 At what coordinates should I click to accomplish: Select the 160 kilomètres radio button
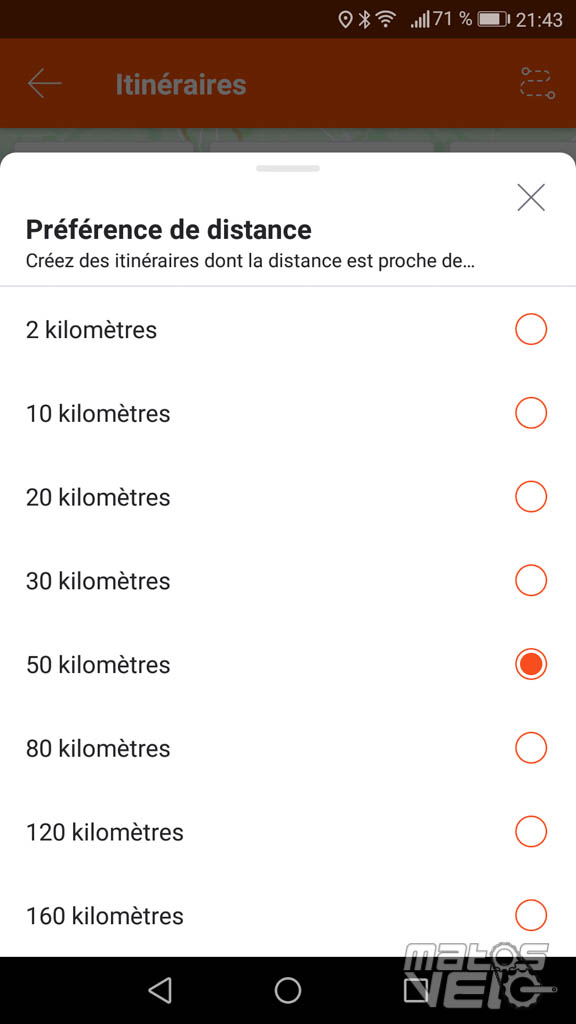531,916
